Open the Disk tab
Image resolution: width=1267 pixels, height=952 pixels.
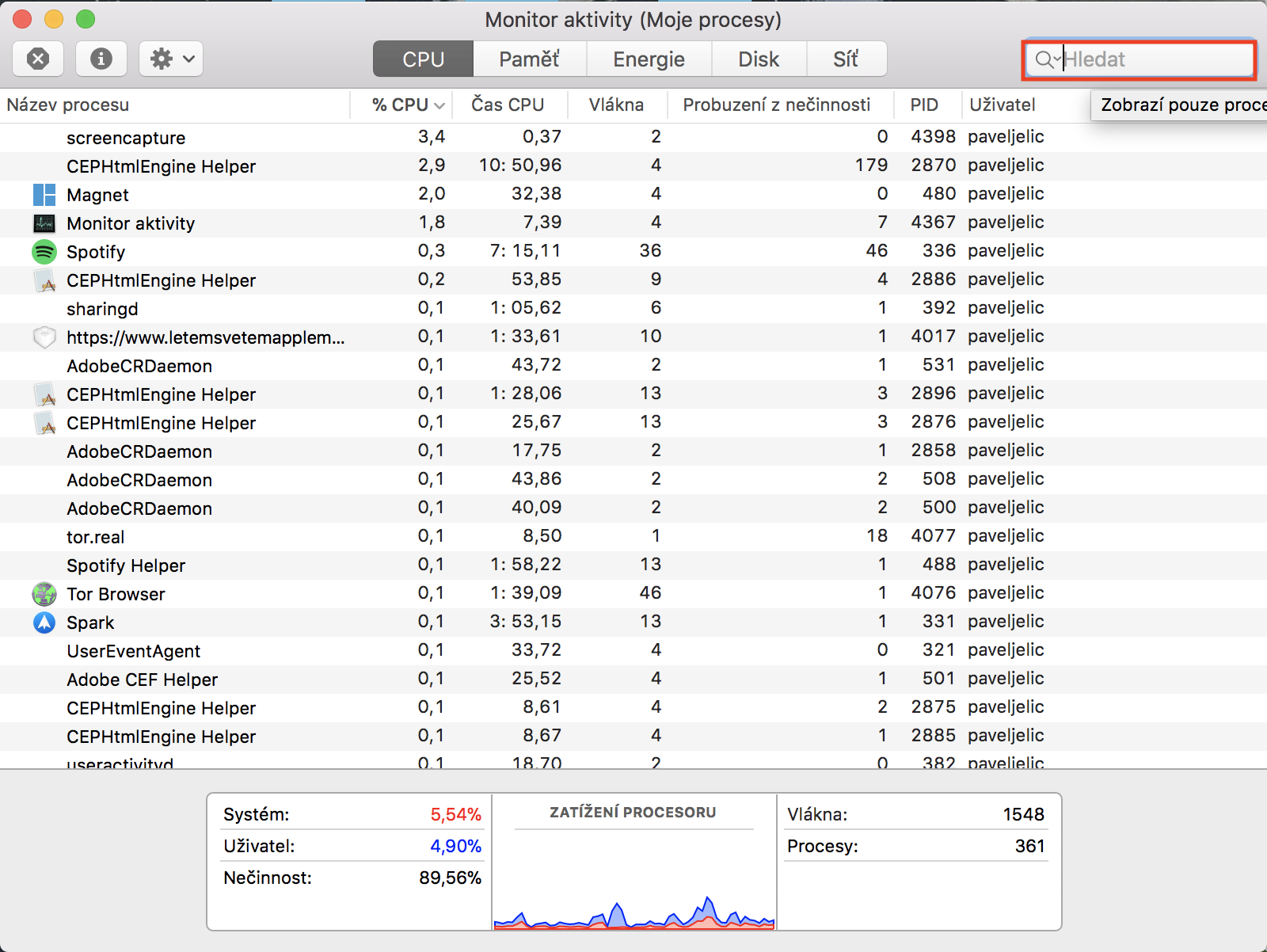759,59
